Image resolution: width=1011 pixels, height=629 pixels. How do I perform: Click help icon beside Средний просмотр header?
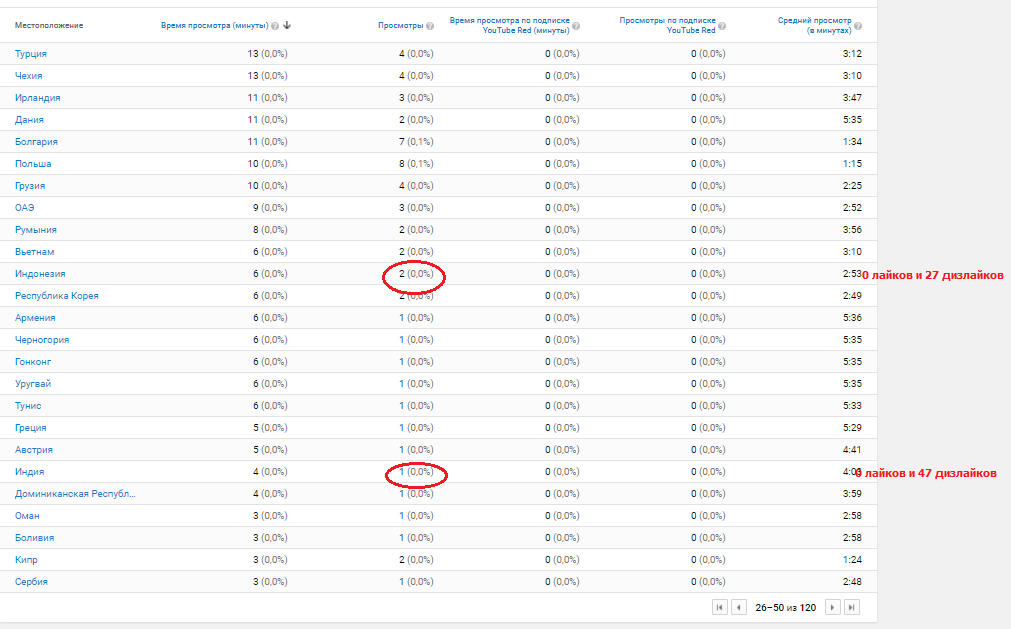click(x=858, y=25)
